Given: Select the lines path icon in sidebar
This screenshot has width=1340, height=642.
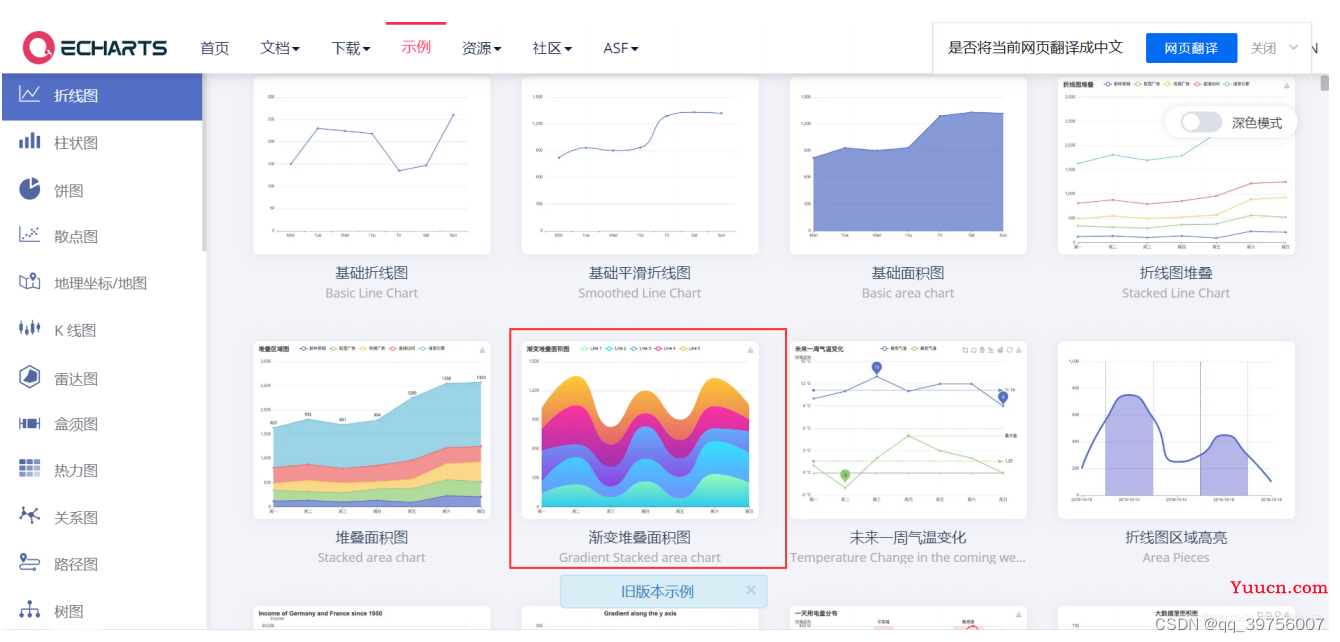Looking at the screenshot, I should [30, 564].
